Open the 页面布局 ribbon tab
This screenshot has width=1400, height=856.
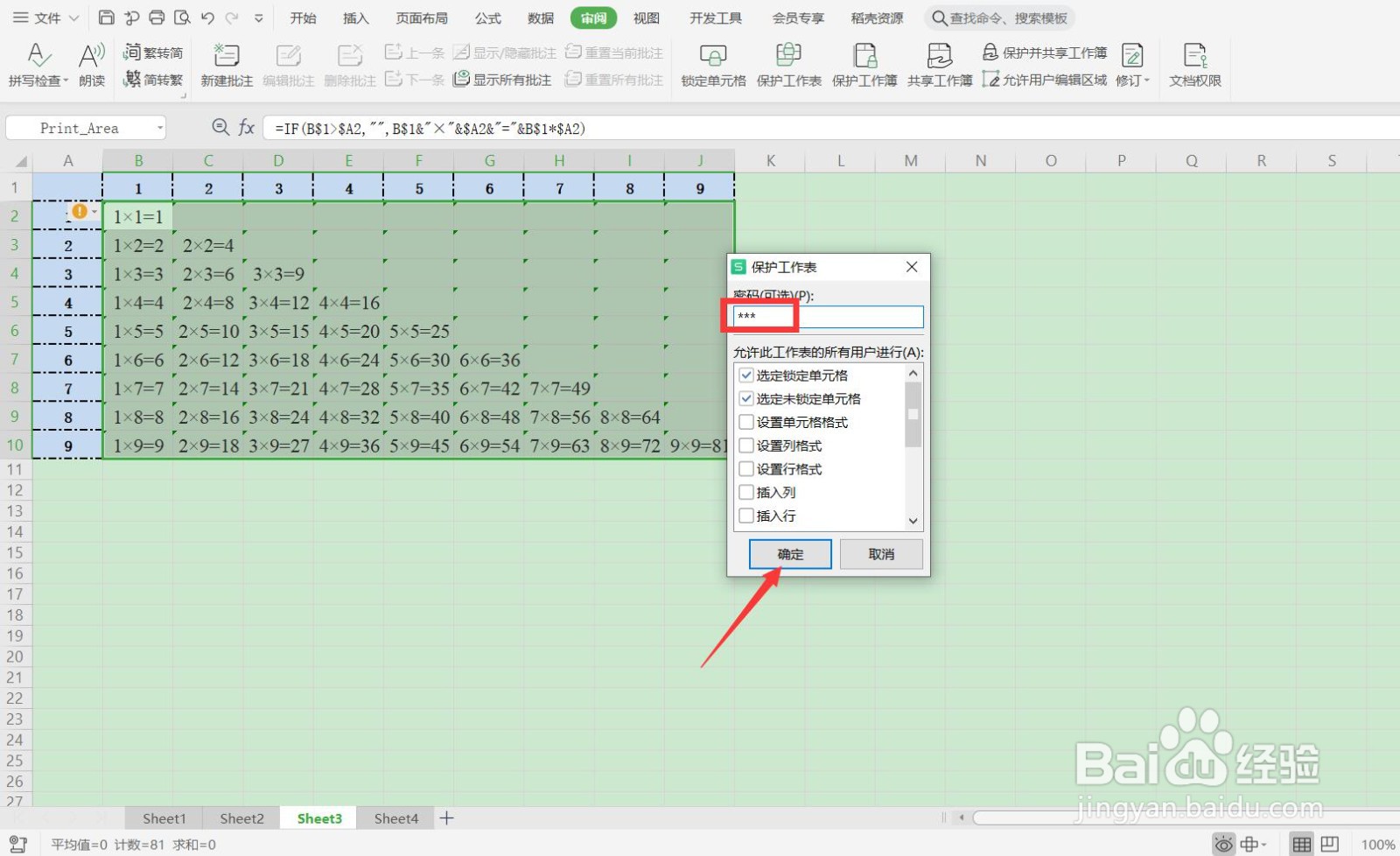click(x=422, y=18)
